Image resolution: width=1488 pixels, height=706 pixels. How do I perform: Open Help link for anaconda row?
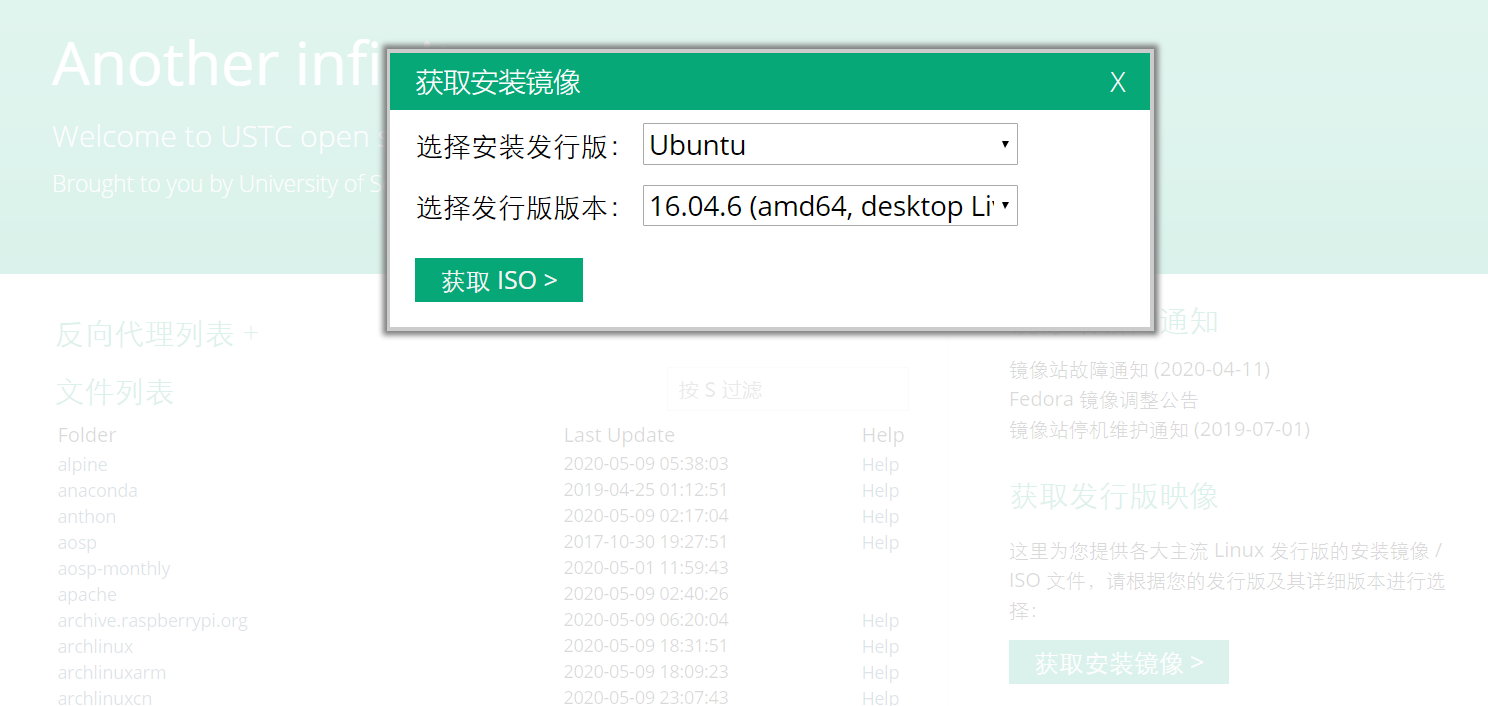[880, 490]
